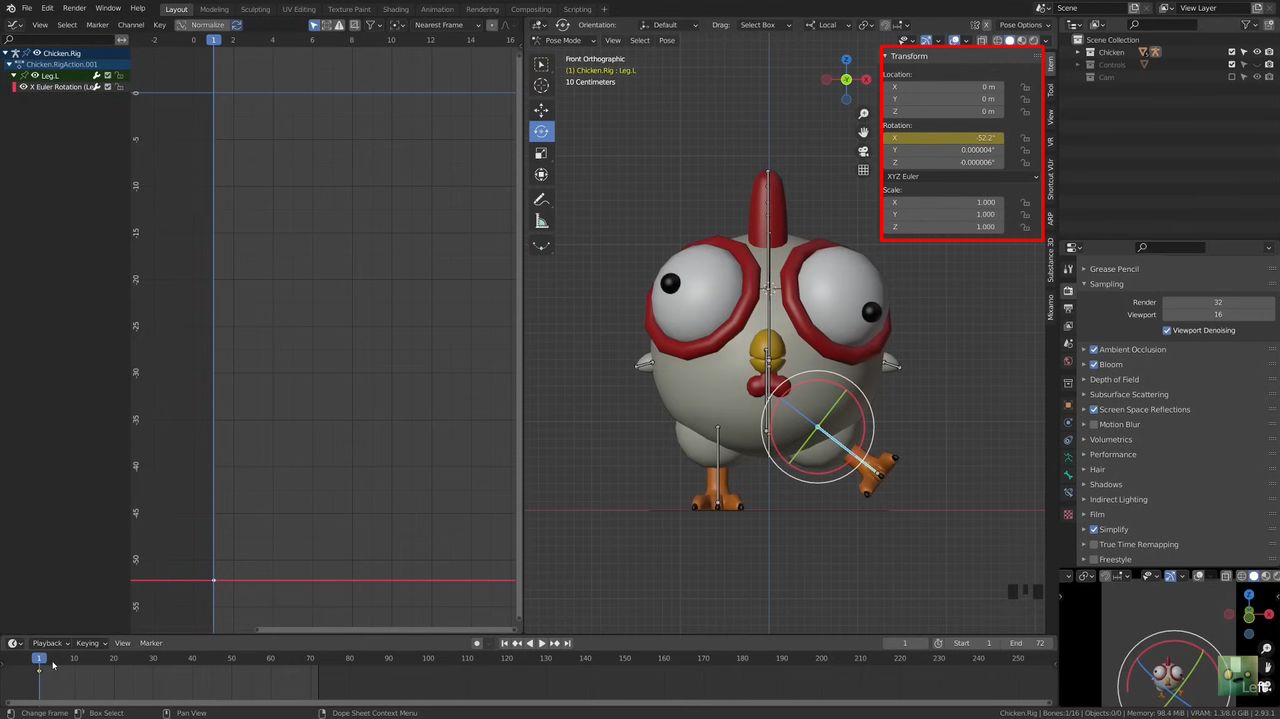Toggle X-Ray display in viewport header
The height and width of the screenshot is (719, 1280).
pos(983,40)
